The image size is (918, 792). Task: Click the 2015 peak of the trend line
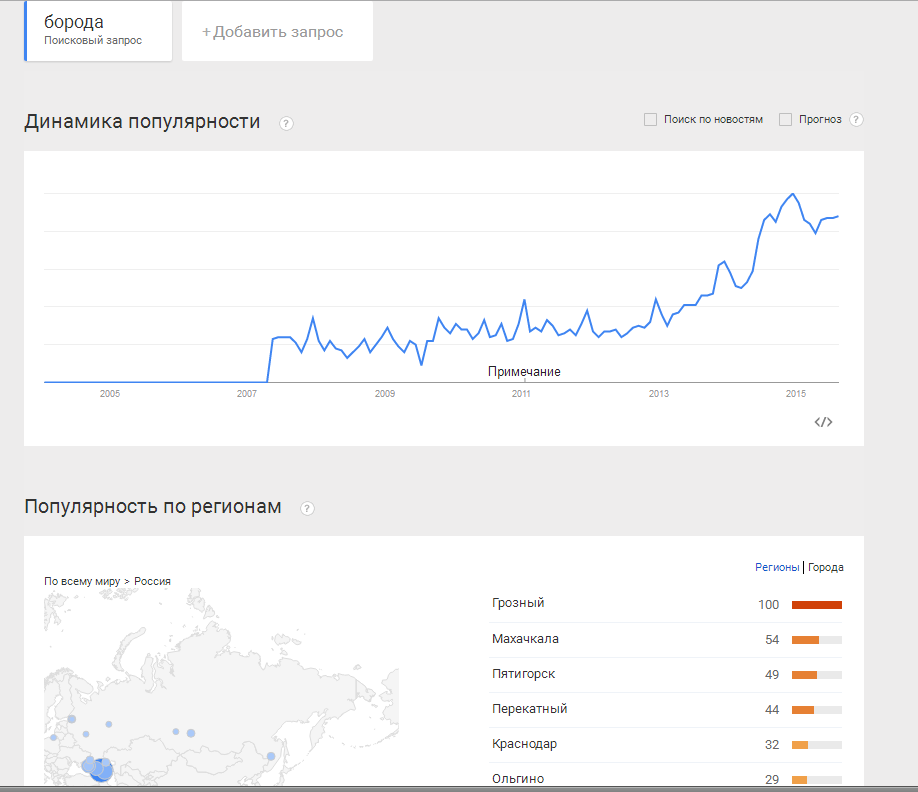point(793,194)
